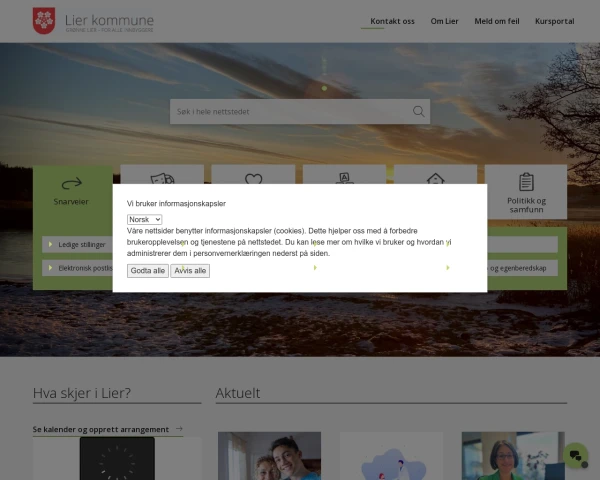
Task: Open the news thumbnail with smiling boy
Action: (x=269, y=456)
